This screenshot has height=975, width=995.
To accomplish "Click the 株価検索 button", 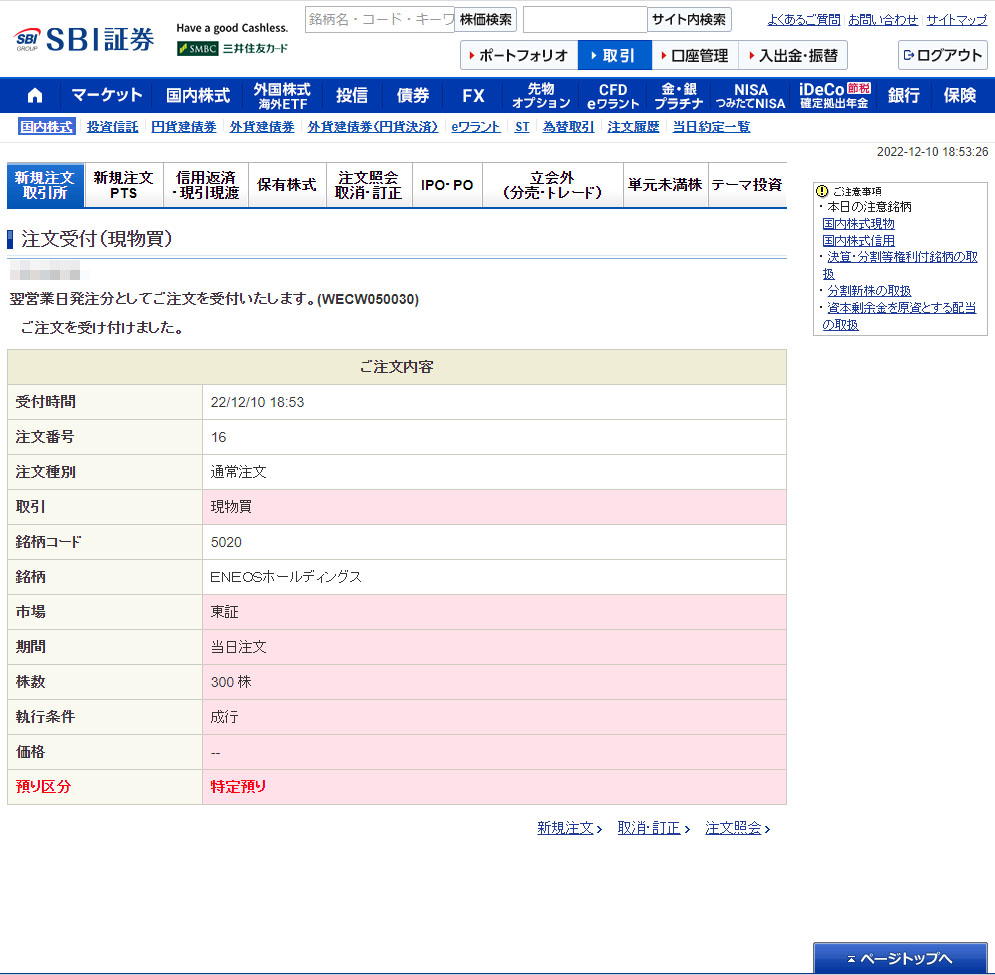I will (486, 19).
